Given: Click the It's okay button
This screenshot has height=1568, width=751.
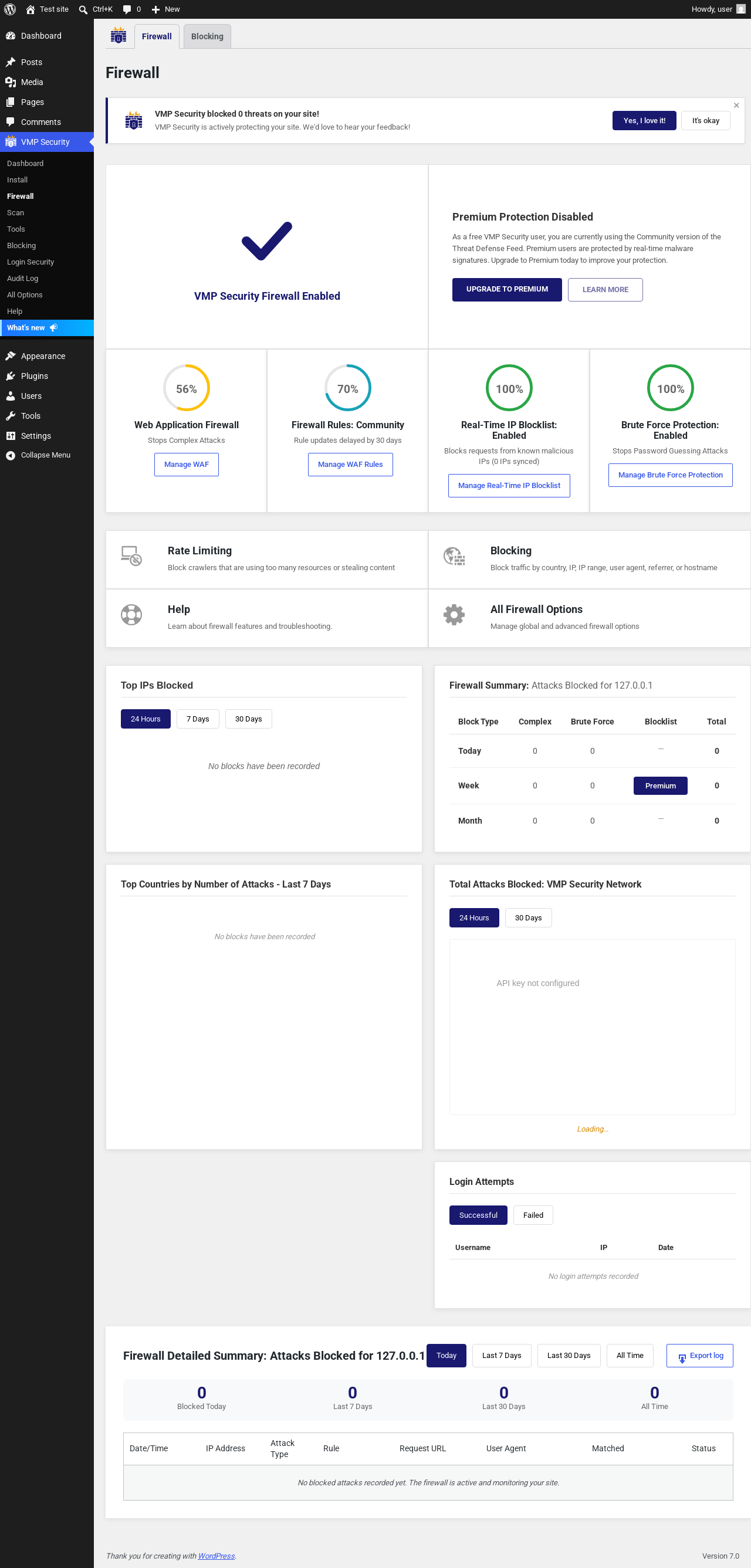Looking at the screenshot, I should pos(705,120).
